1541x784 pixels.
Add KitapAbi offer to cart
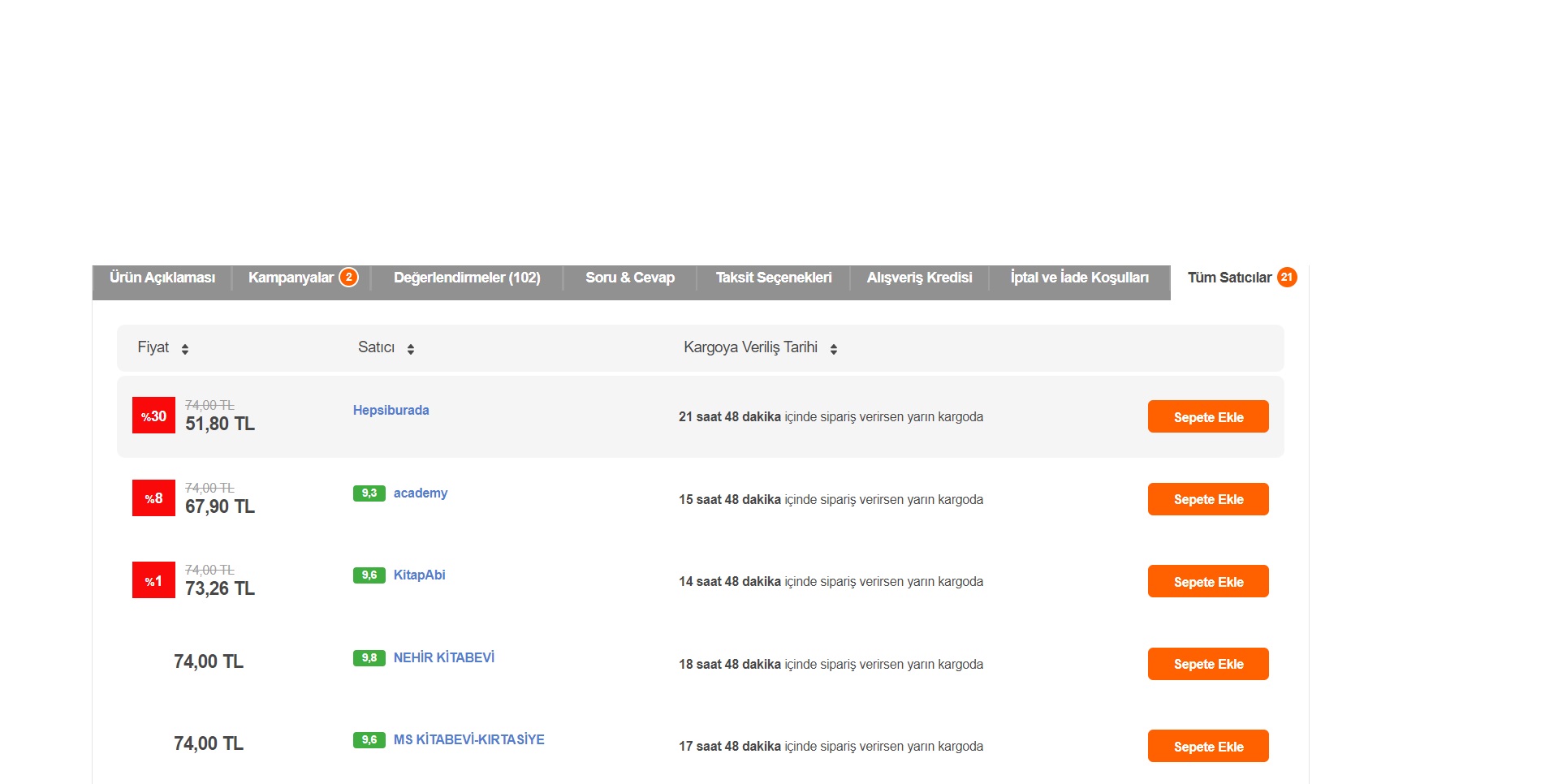tap(1208, 581)
